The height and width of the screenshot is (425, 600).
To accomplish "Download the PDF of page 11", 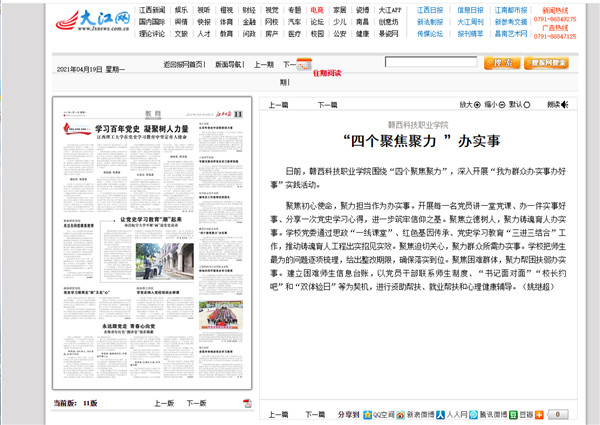I will coord(247,403).
